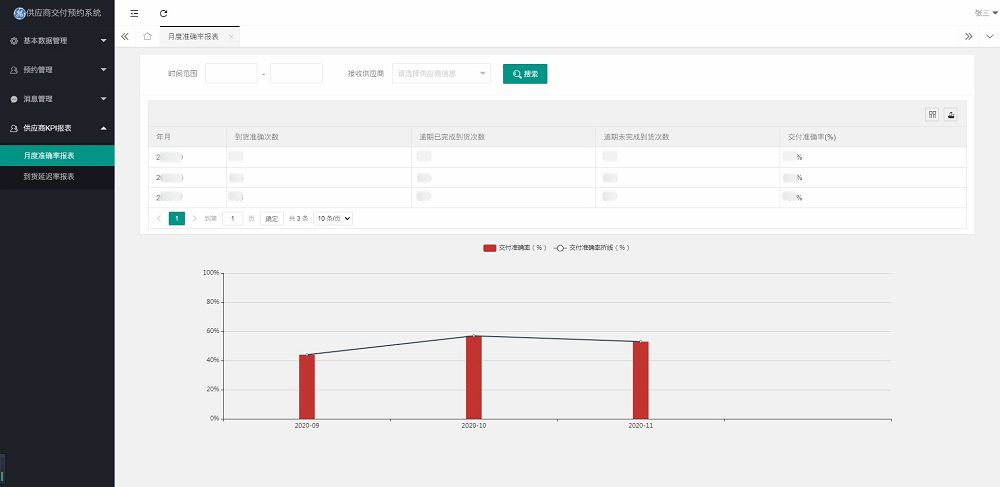Image resolution: width=1000 pixels, height=487 pixels.
Task: Click the start date input of 时间范围
Action: (x=231, y=73)
